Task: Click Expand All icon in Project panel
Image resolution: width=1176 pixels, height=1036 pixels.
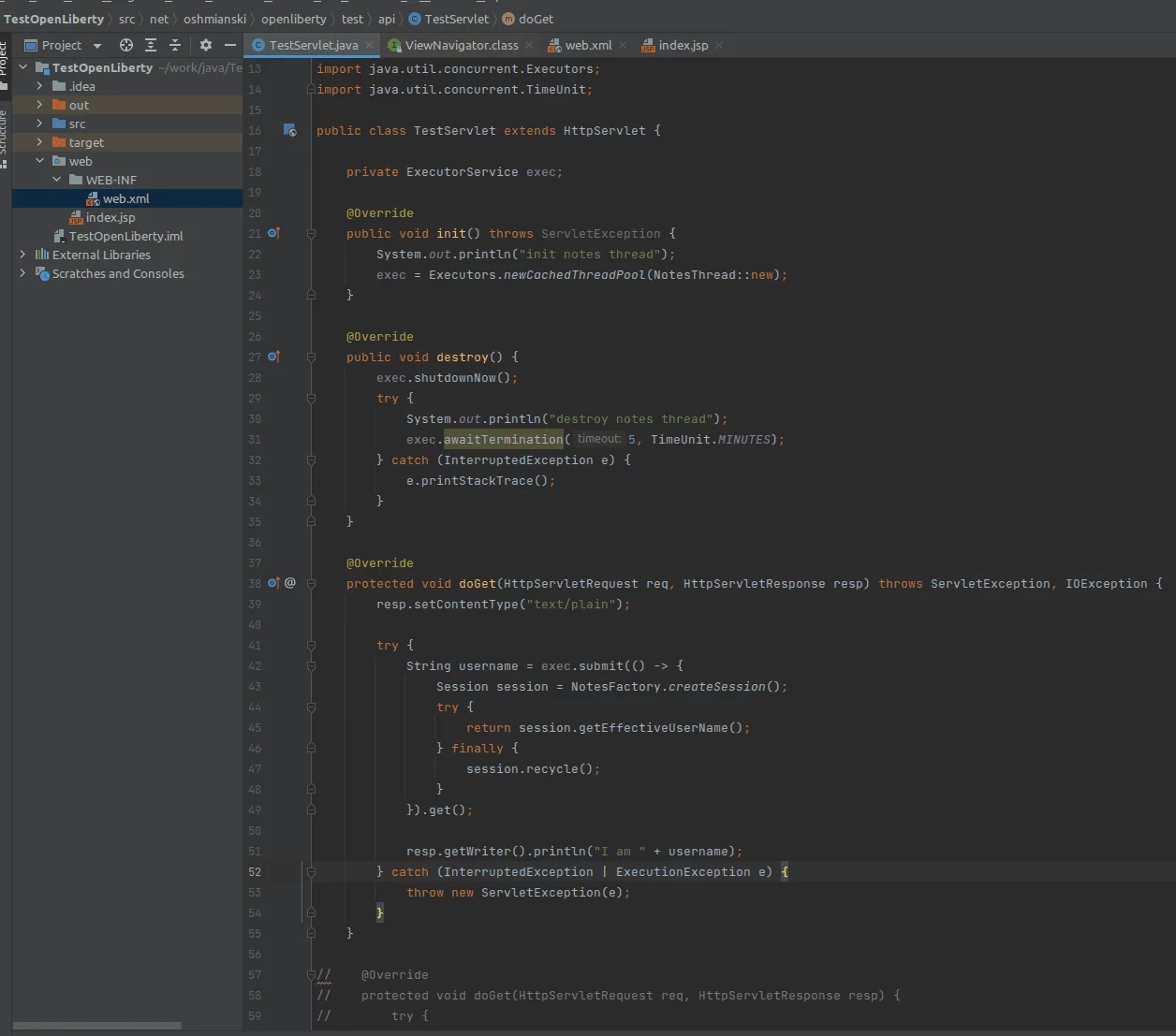Action: point(151,45)
